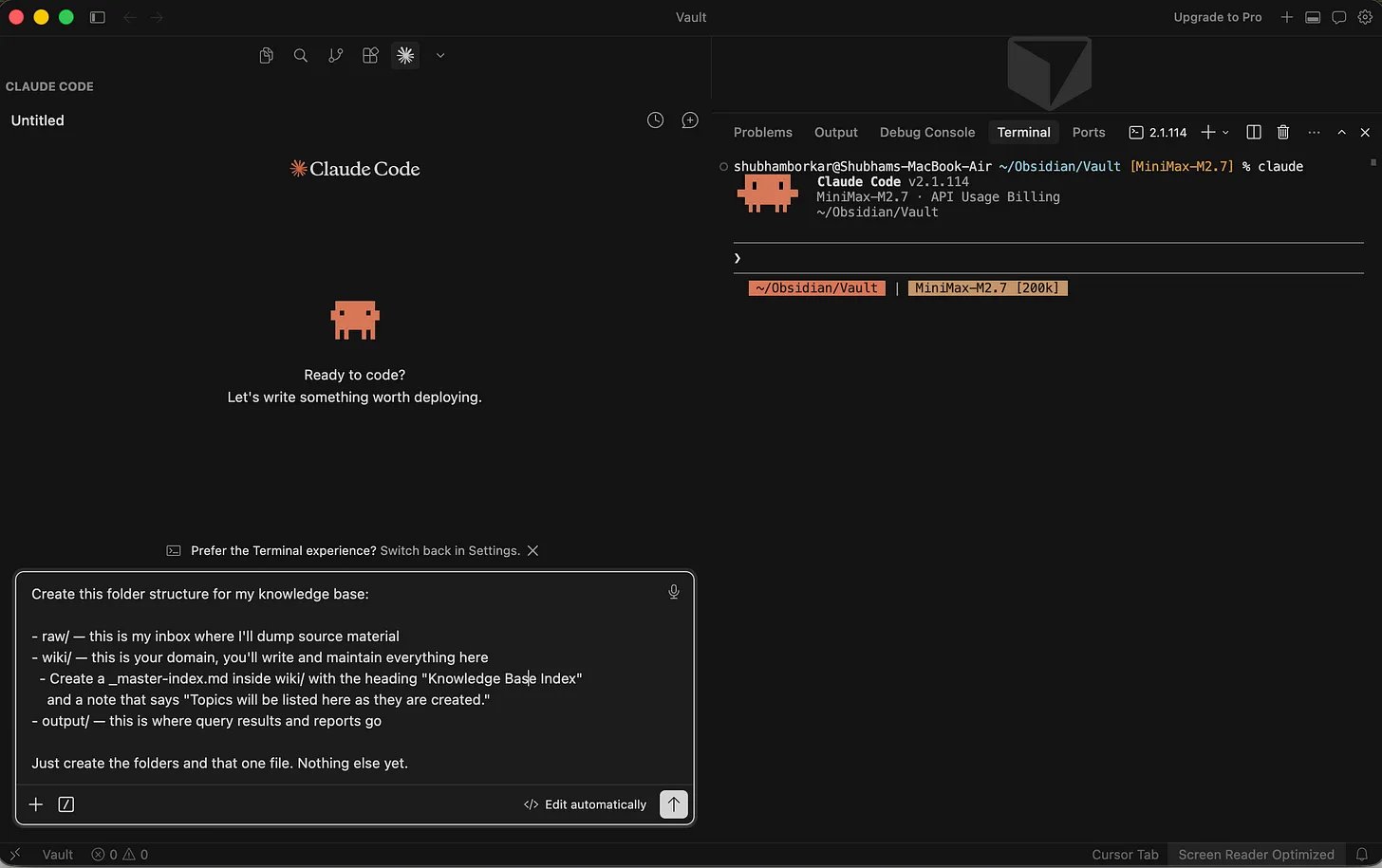Viewport: 1382px width, 868px height.
Task: Toggle the primary sidebar icon
Action: (97, 17)
